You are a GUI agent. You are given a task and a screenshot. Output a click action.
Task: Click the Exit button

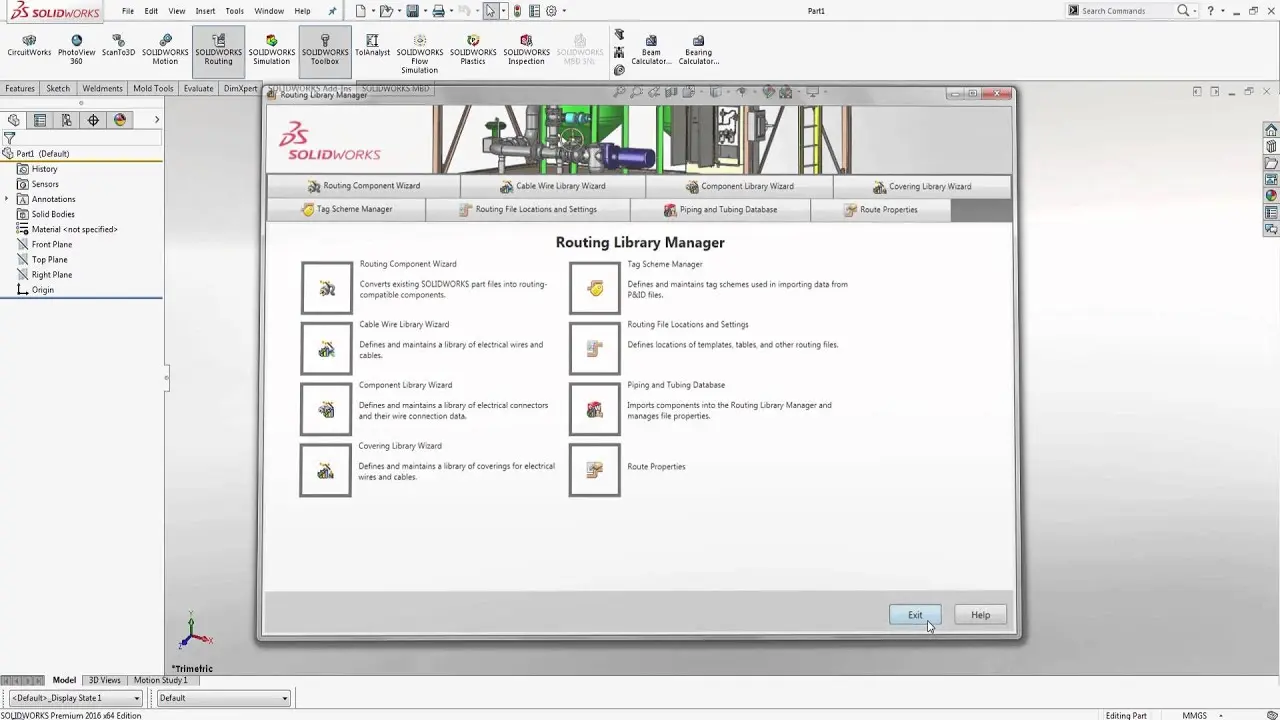915,615
